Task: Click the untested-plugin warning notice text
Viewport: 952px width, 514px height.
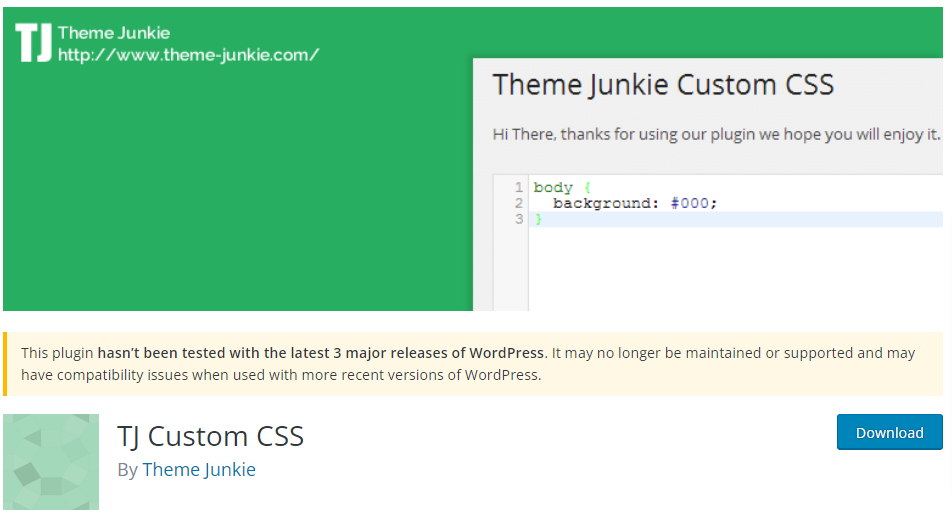Action: point(468,364)
